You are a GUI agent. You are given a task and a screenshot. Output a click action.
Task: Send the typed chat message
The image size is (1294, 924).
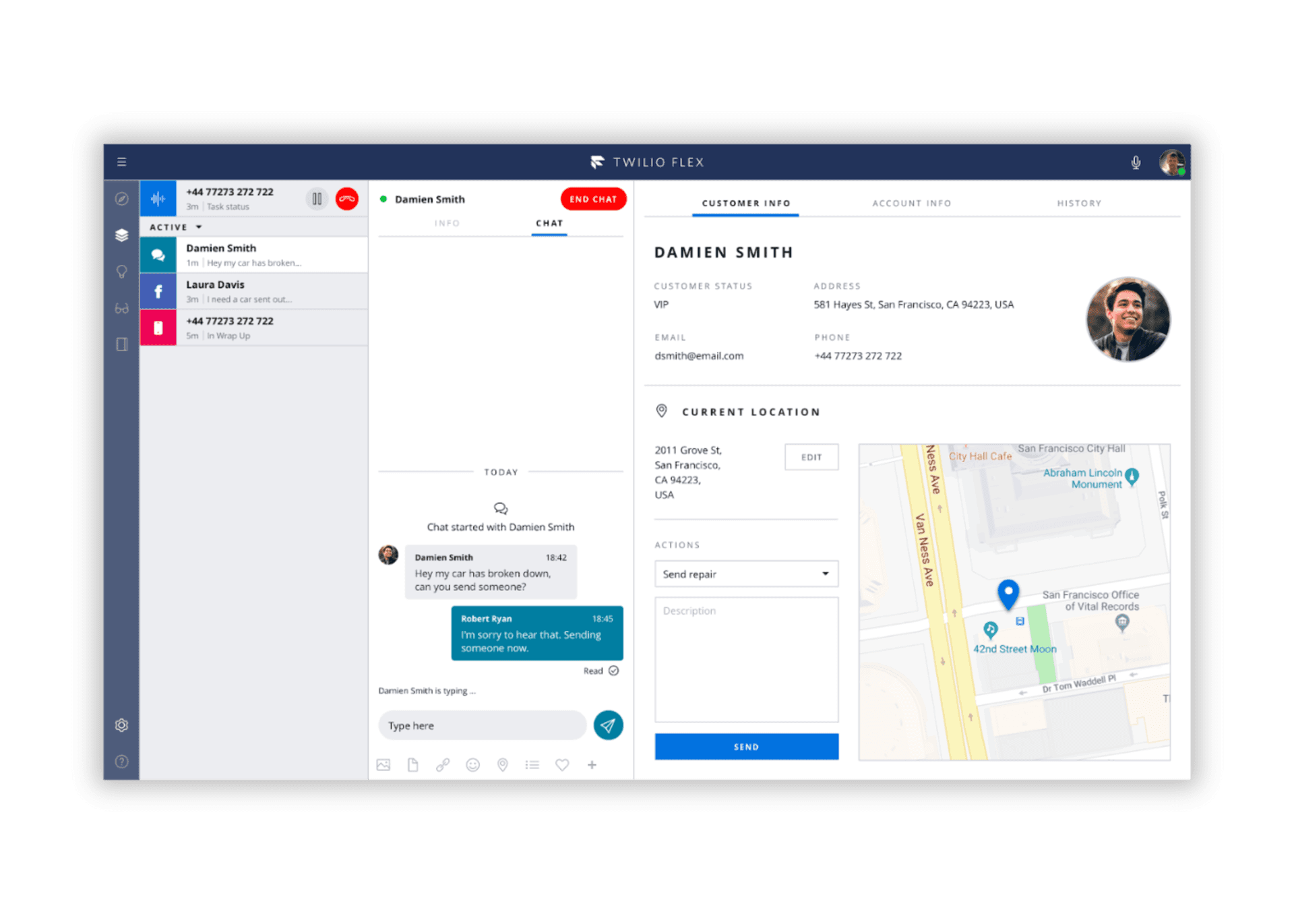click(607, 725)
